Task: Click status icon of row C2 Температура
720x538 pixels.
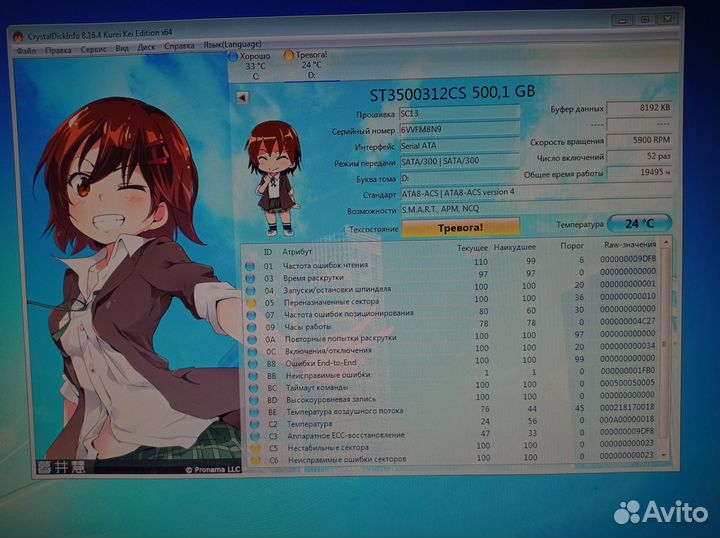Action: (x=255, y=425)
